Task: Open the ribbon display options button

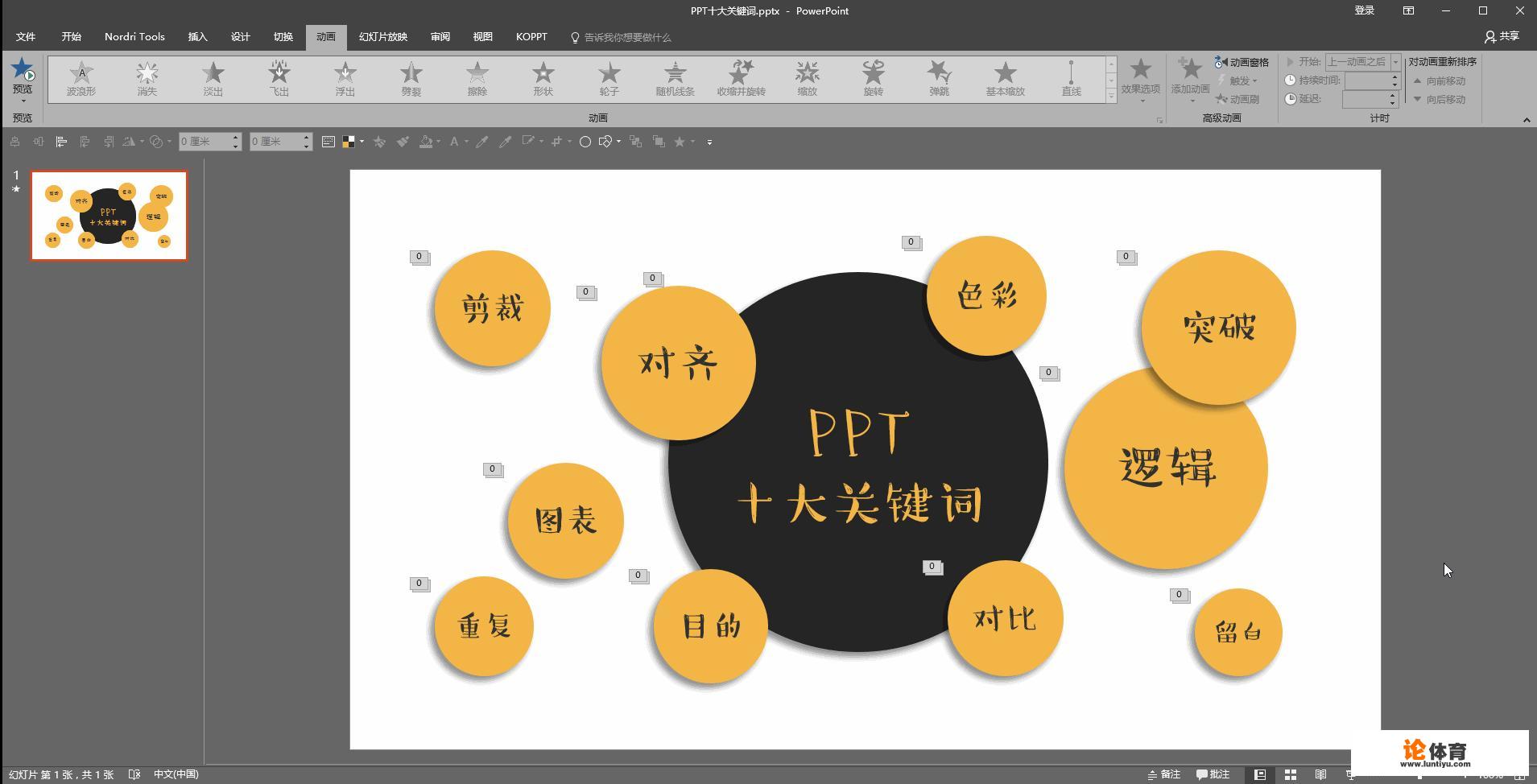Action: pos(1408,10)
